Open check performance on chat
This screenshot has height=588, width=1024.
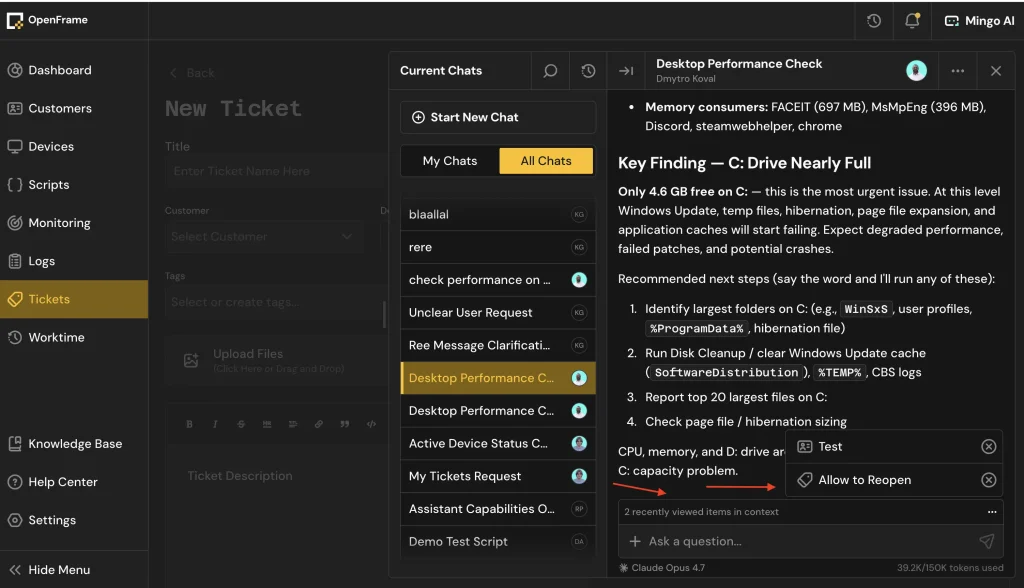pos(498,280)
